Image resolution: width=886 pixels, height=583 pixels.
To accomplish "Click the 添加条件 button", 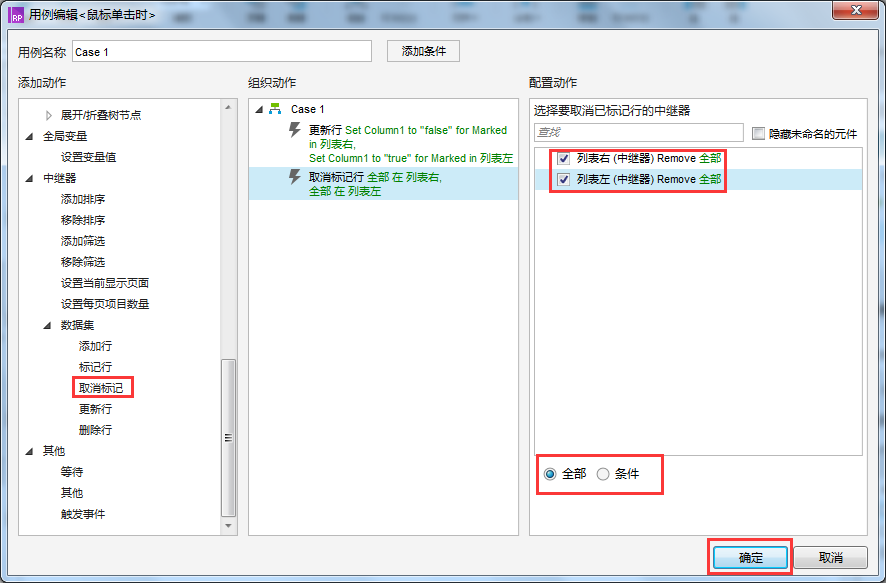I will (x=423, y=51).
